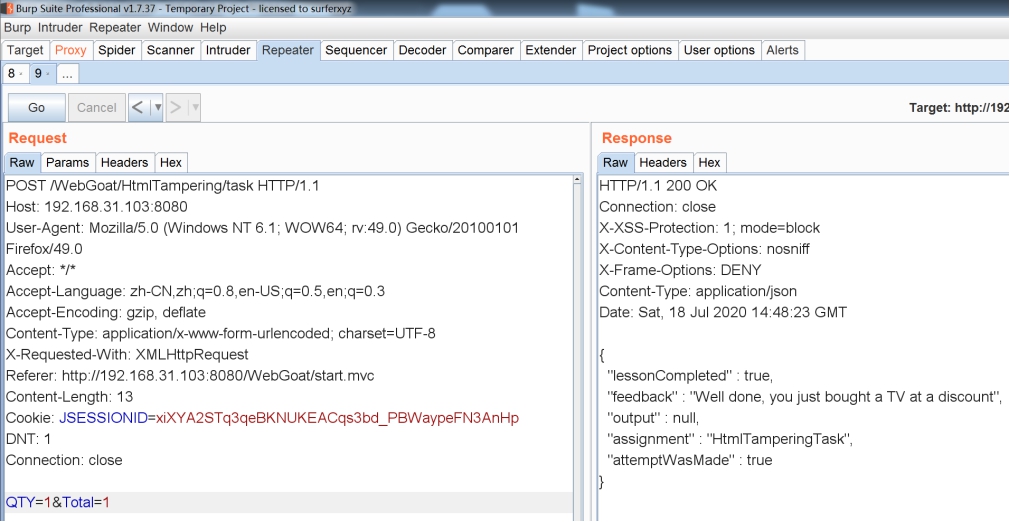Select Repeater request tab 9
Image resolution: width=1010 pixels, height=522 pixels.
point(42,73)
